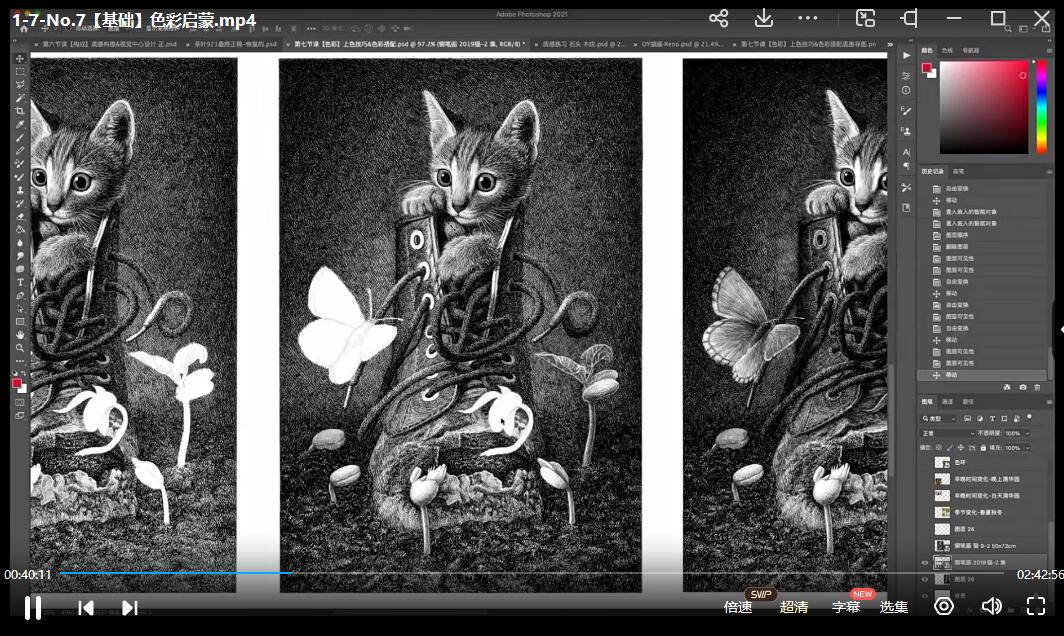The image size is (1064, 636).
Task: Switch to the 色板 swatches tab
Action: [947, 50]
